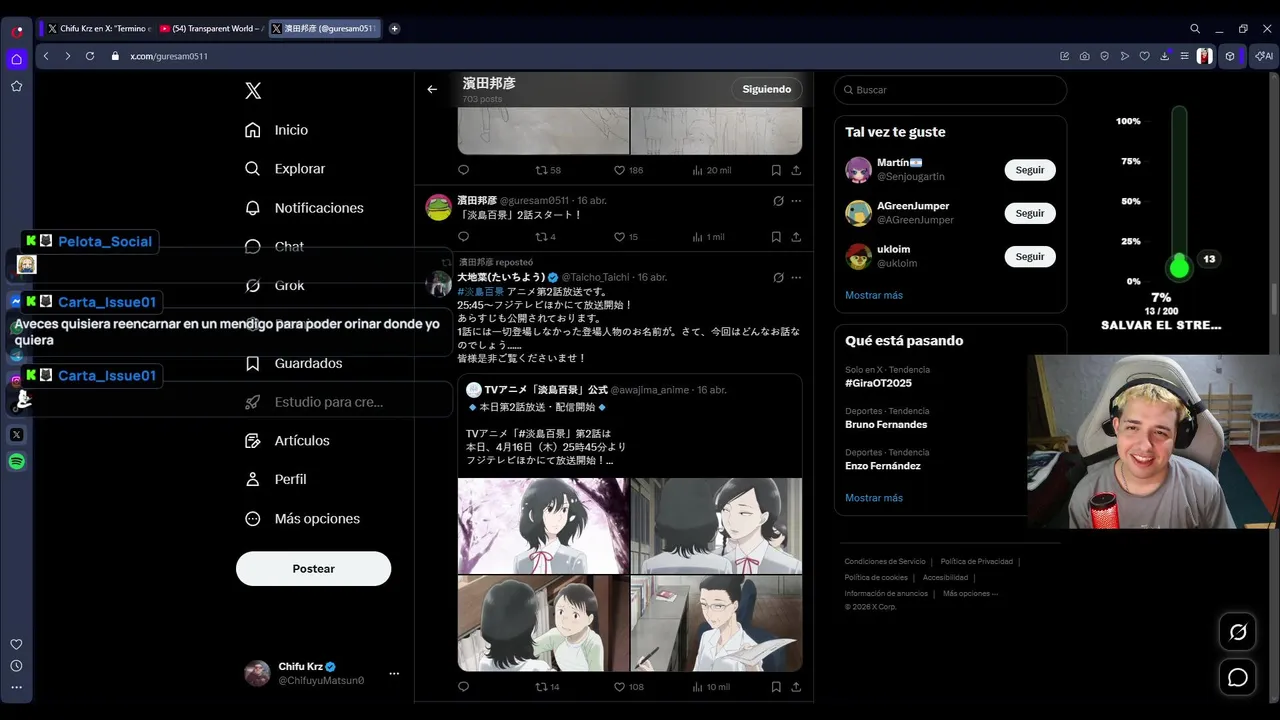Show more trends under Qué está pasando
This screenshot has width=1280, height=720.
(x=874, y=498)
